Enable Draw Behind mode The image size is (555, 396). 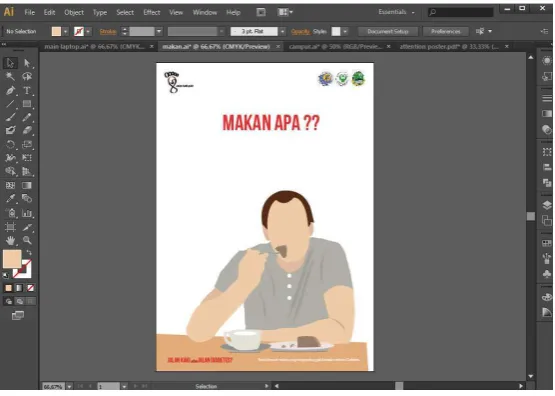click(19, 301)
